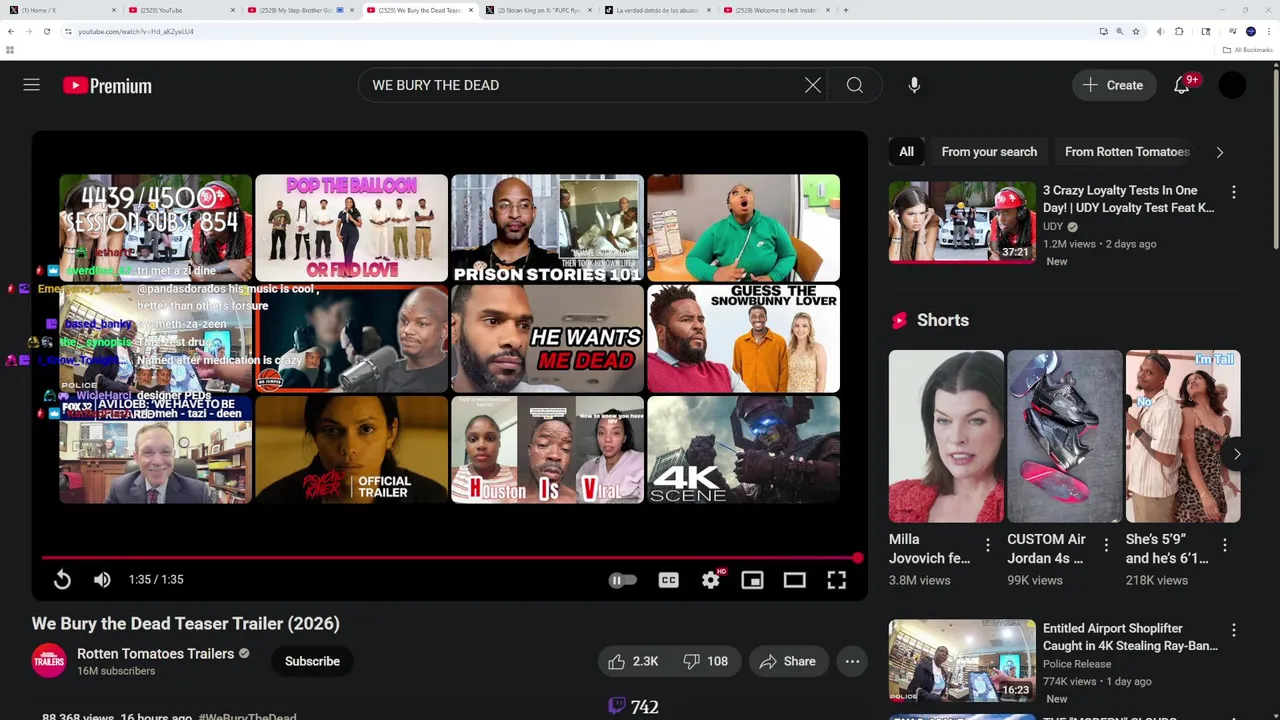Start voice search with the microphone

(x=914, y=85)
